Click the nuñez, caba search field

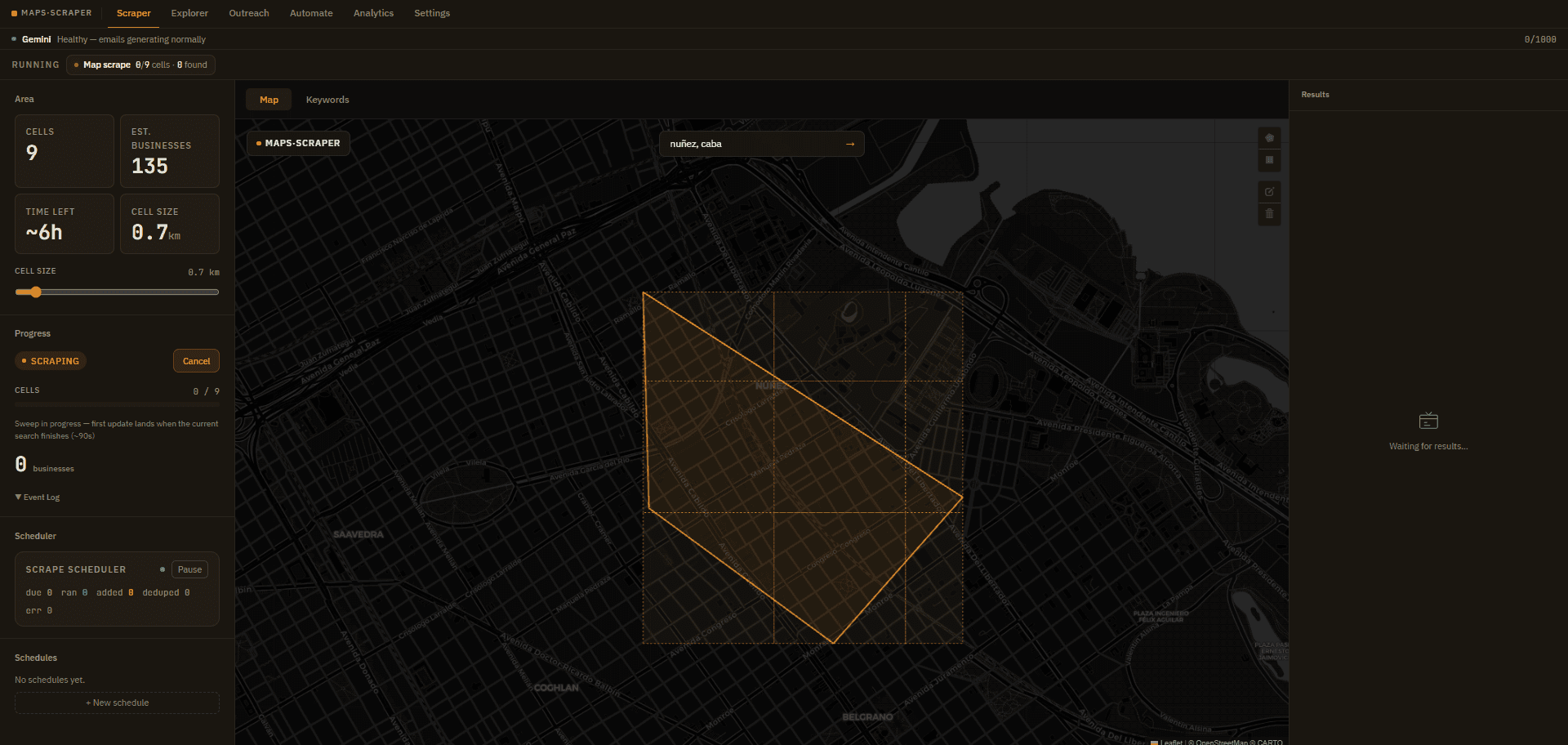pyautogui.click(x=761, y=144)
